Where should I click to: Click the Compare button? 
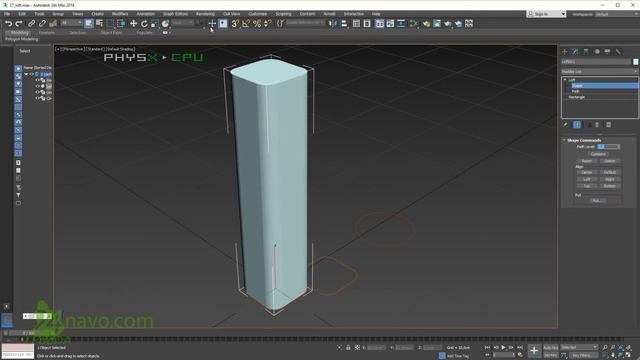[x=598, y=154]
